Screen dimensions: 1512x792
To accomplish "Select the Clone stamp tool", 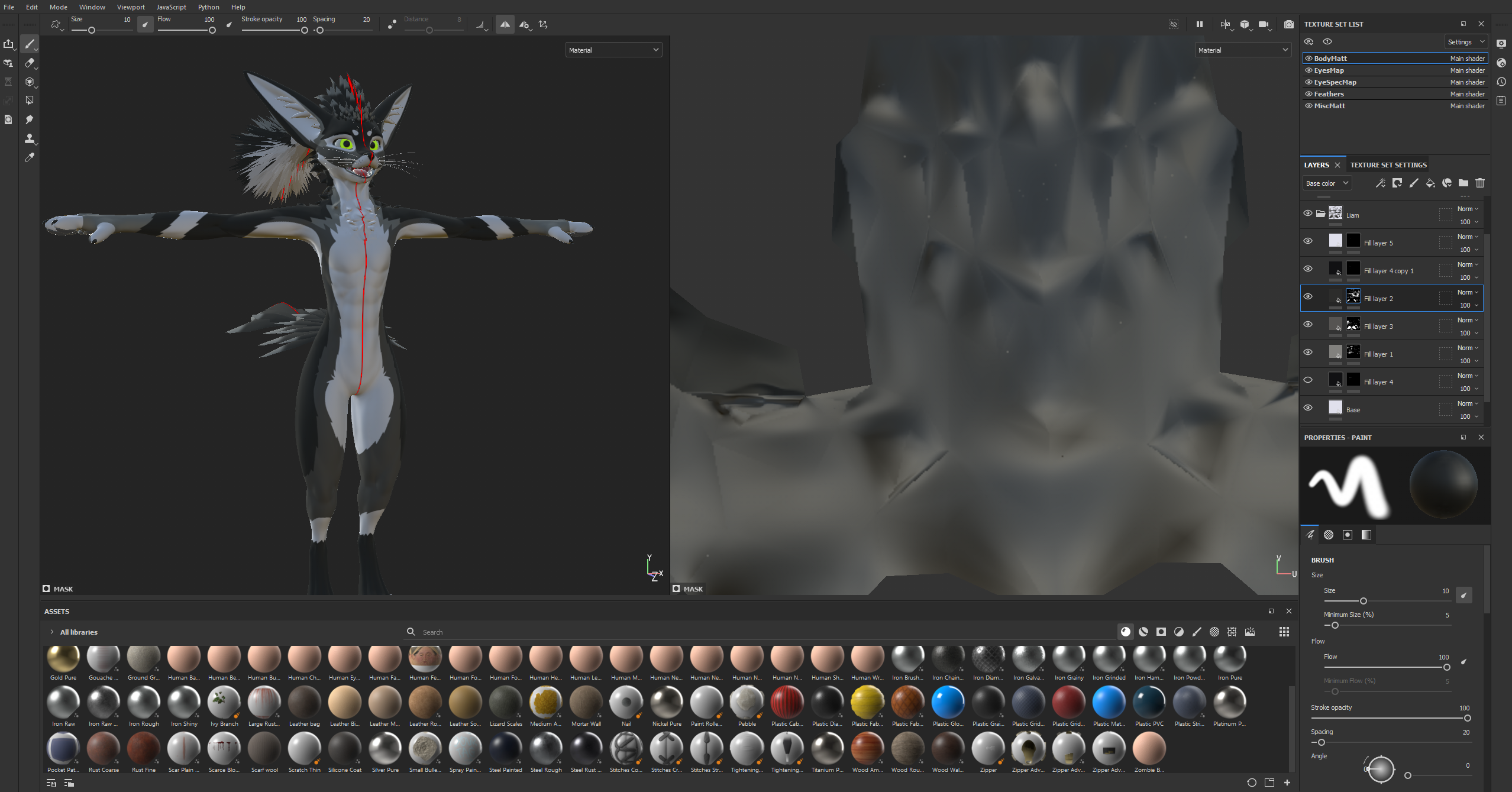I will tap(29, 138).
